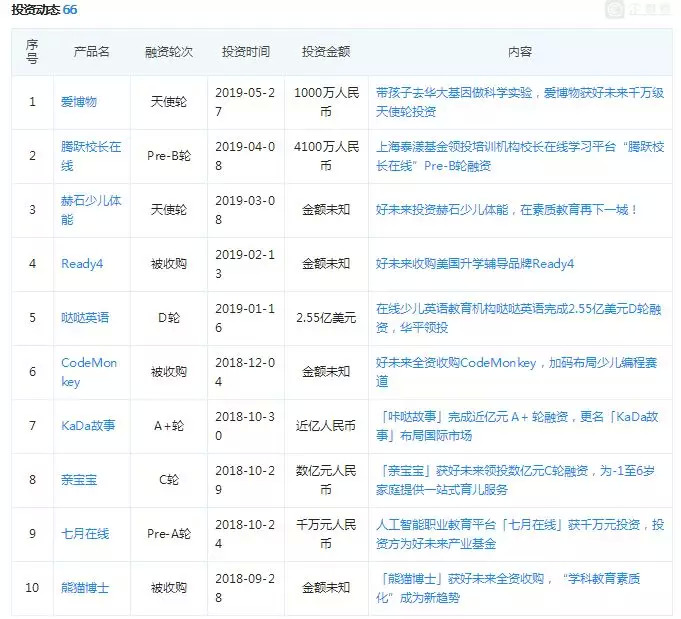
Task: Open the 熊猫博士 product link
Action: pyautogui.click(x=85, y=587)
